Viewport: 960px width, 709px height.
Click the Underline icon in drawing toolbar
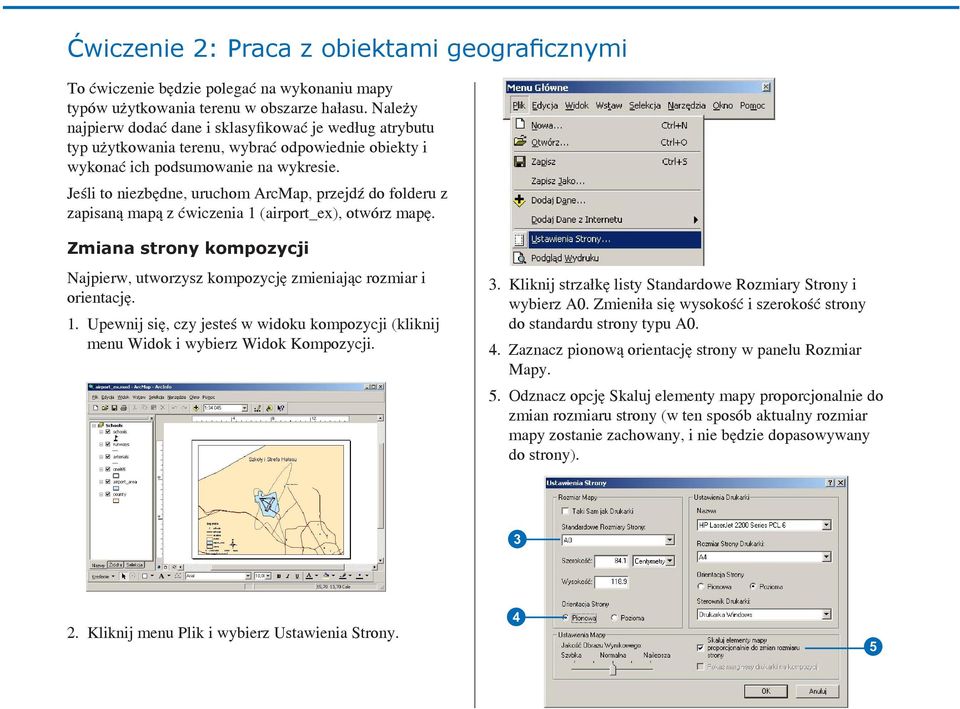pos(297,576)
